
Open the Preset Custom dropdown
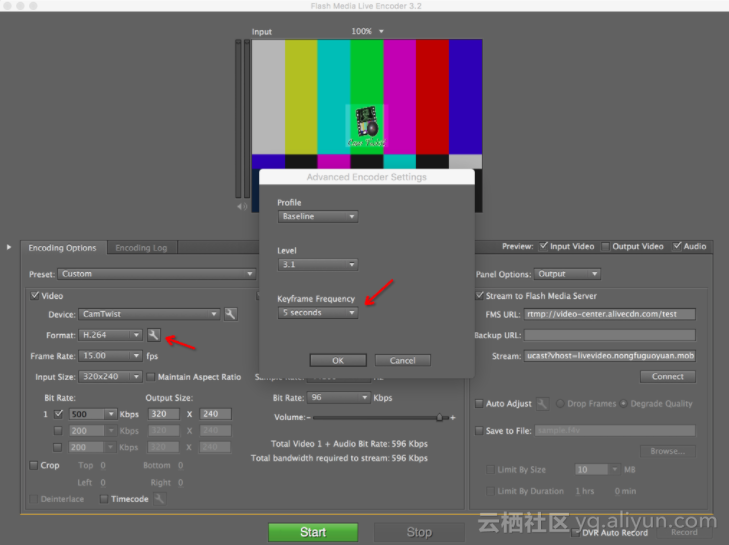(x=157, y=274)
